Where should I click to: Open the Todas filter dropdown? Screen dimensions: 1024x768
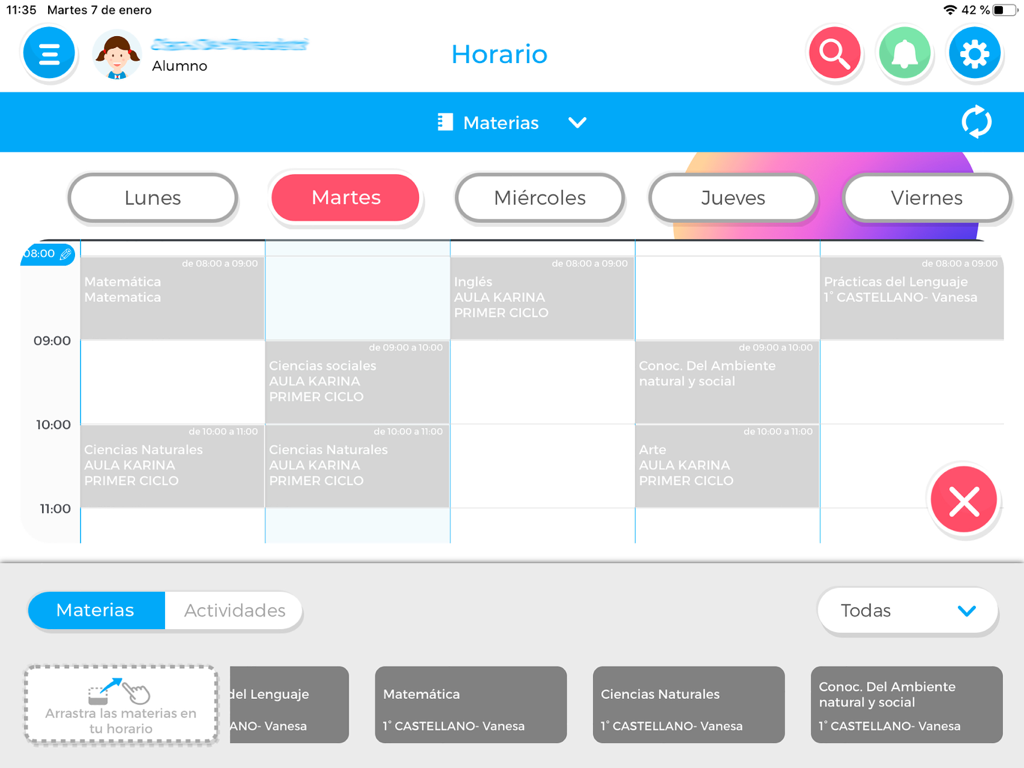click(x=906, y=610)
